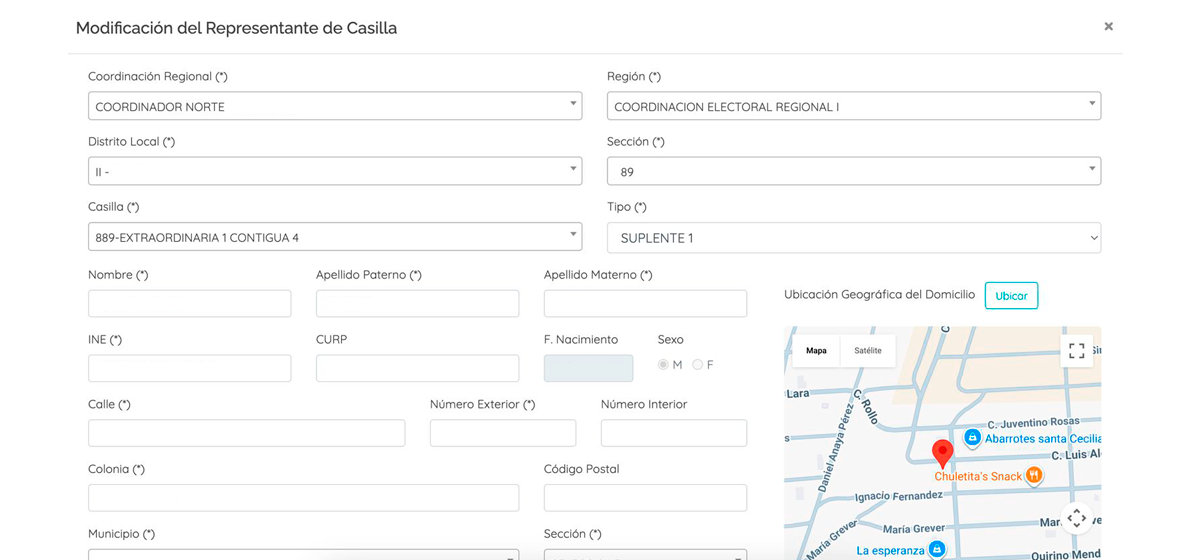Expand the Región dropdown list
1183x560 pixels.
coord(853,106)
